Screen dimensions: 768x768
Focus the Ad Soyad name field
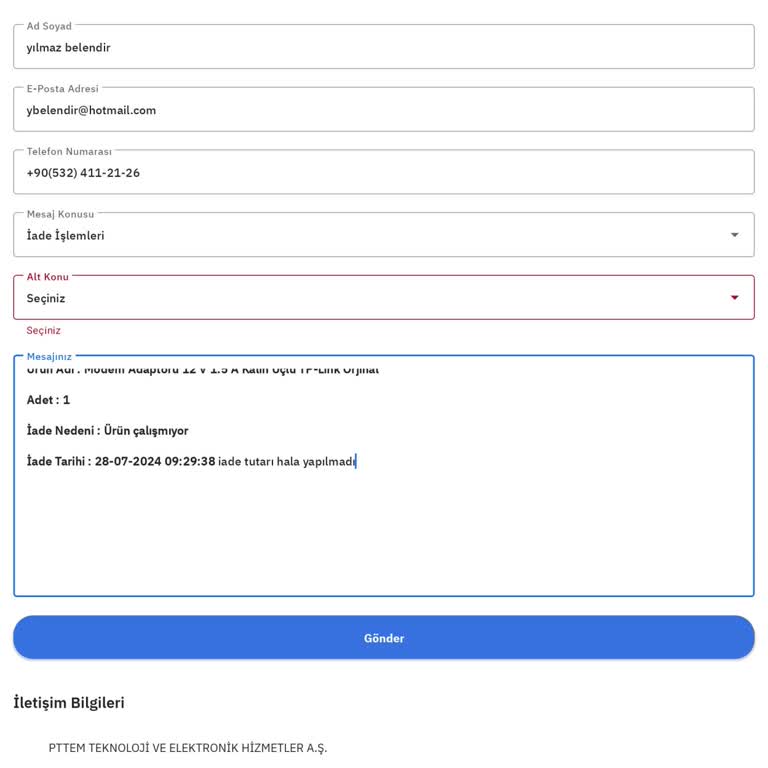tap(383, 47)
